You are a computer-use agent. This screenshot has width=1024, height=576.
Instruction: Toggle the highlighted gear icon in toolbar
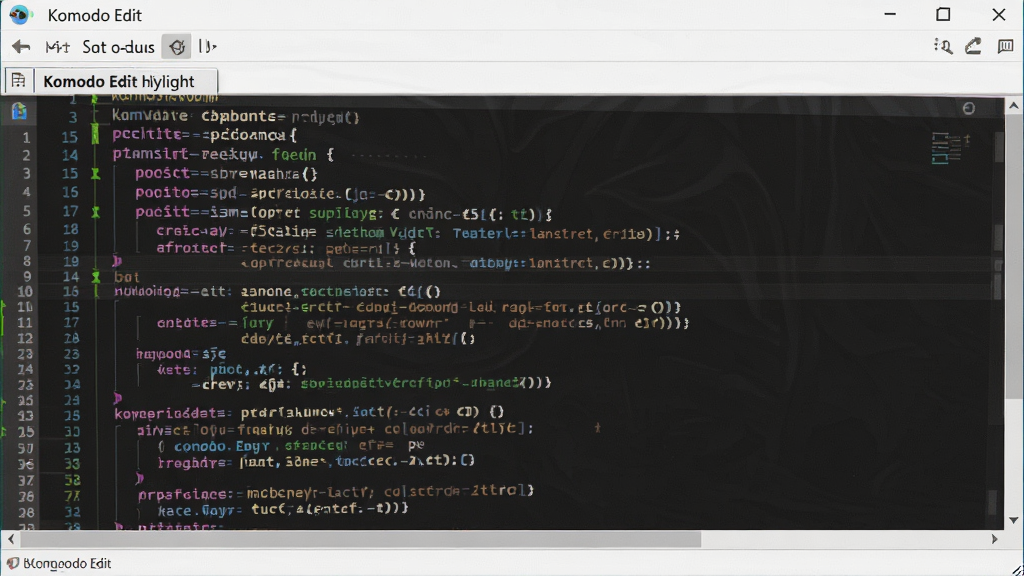tap(176, 47)
